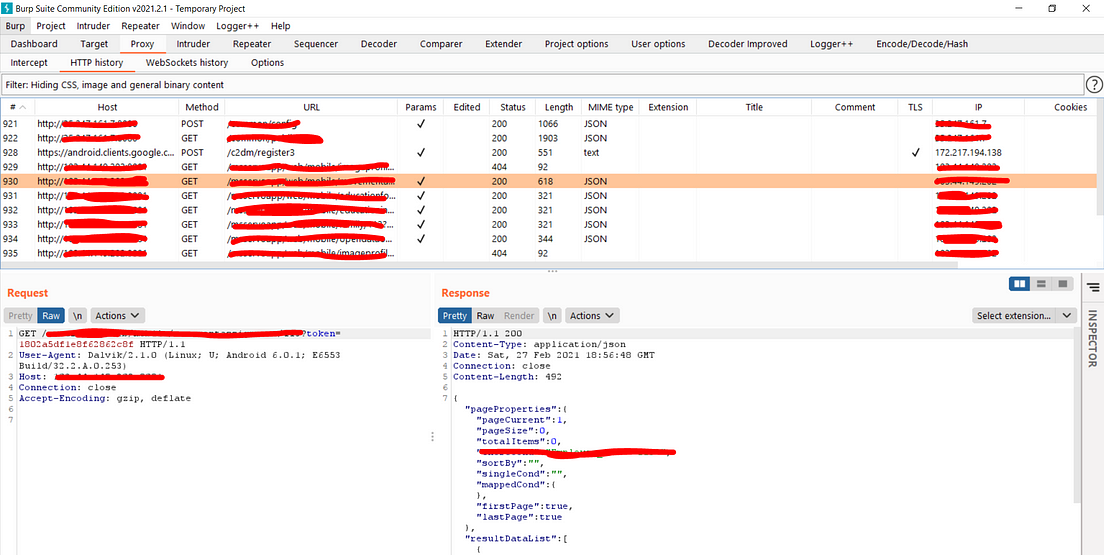Open the Repeater menu
This screenshot has width=1104, height=555.
point(140,26)
